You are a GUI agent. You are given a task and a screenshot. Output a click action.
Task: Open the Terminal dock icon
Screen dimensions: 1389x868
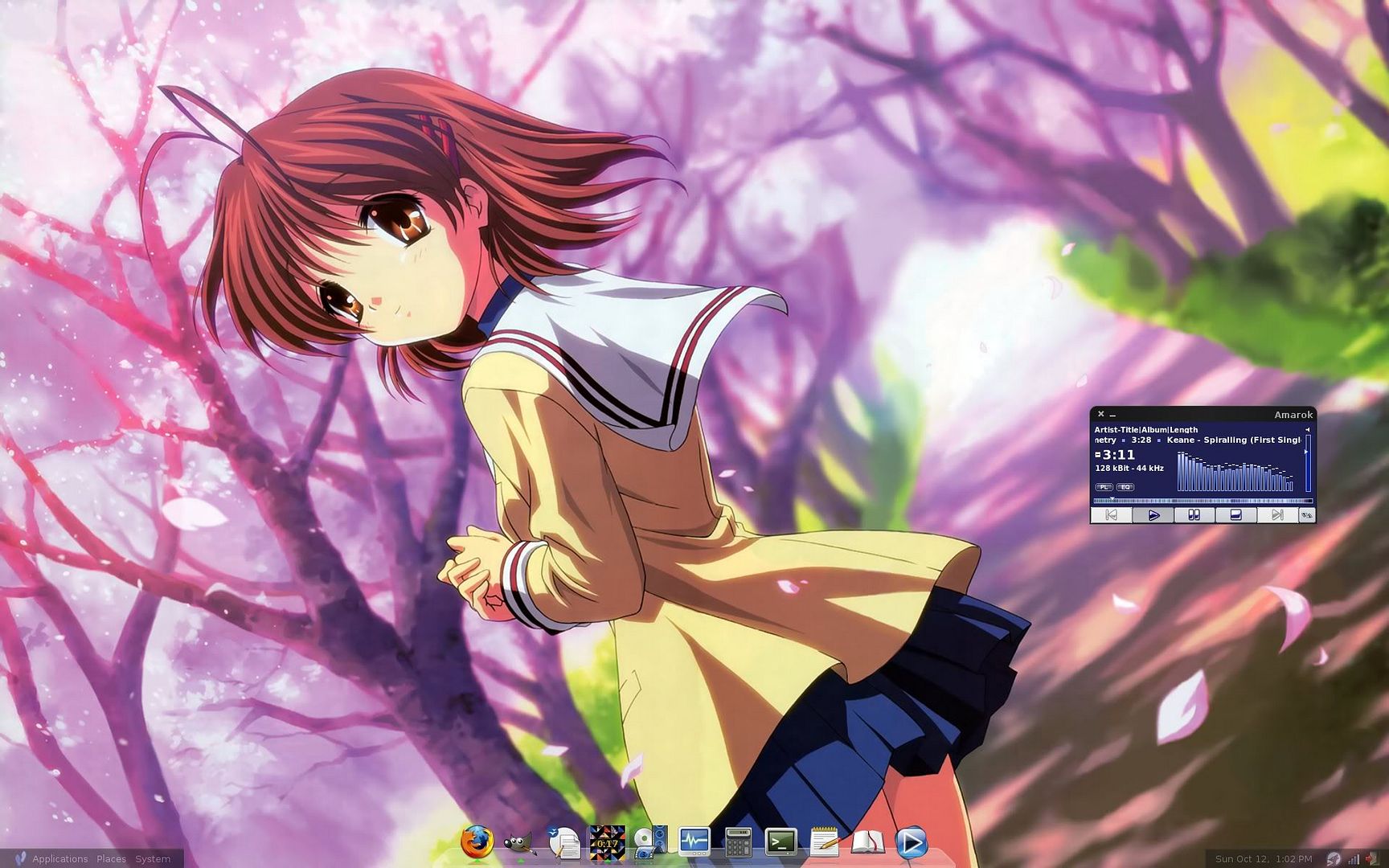click(781, 841)
